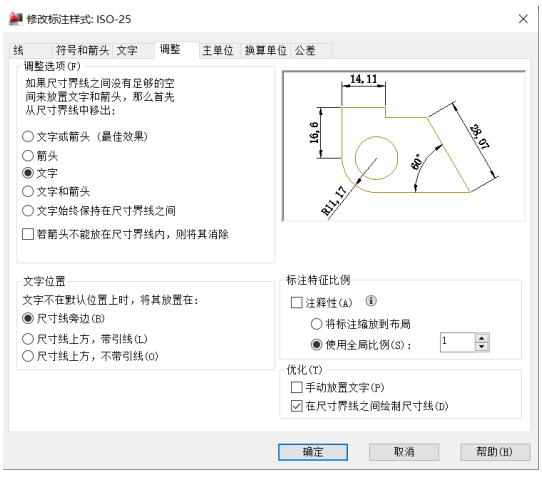Open the 主单位 tab
This screenshot has height=481, width=542.
coord(218,50)
